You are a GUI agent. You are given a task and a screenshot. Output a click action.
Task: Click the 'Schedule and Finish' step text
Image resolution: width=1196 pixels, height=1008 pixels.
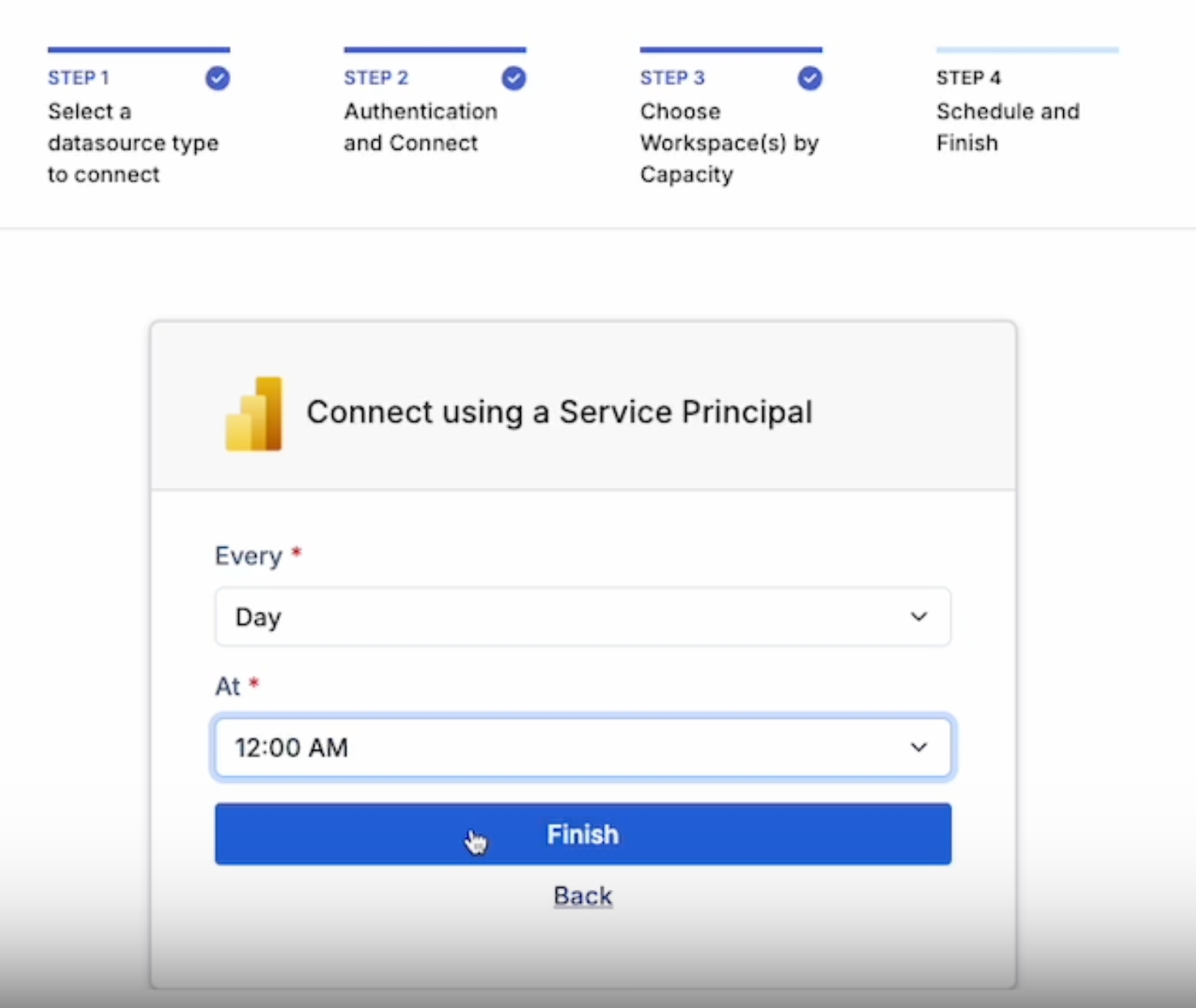click(1007, 127)
